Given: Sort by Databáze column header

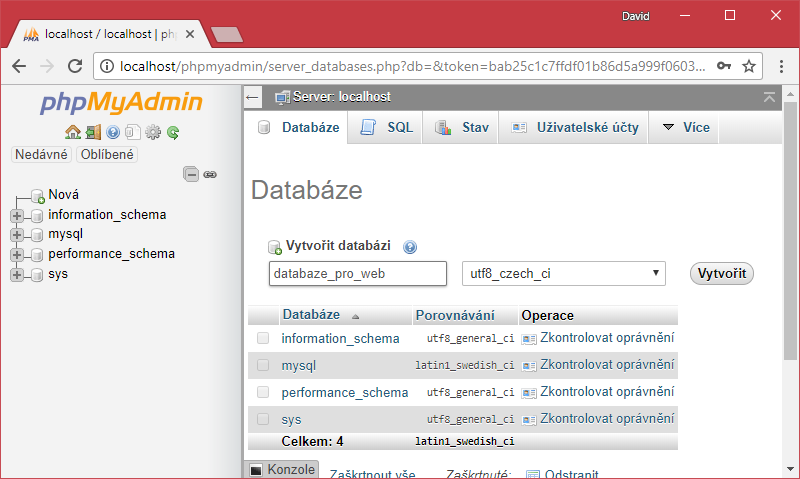Looking at the screenshot, I should [311, 315].
